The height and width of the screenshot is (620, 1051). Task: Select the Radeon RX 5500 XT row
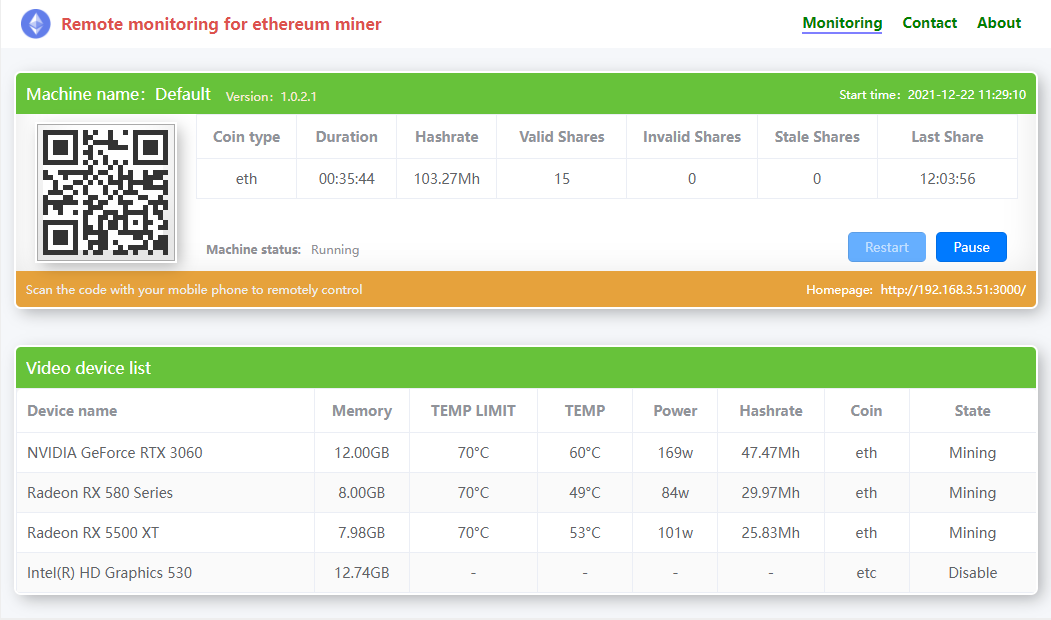(x=526, y=533)
